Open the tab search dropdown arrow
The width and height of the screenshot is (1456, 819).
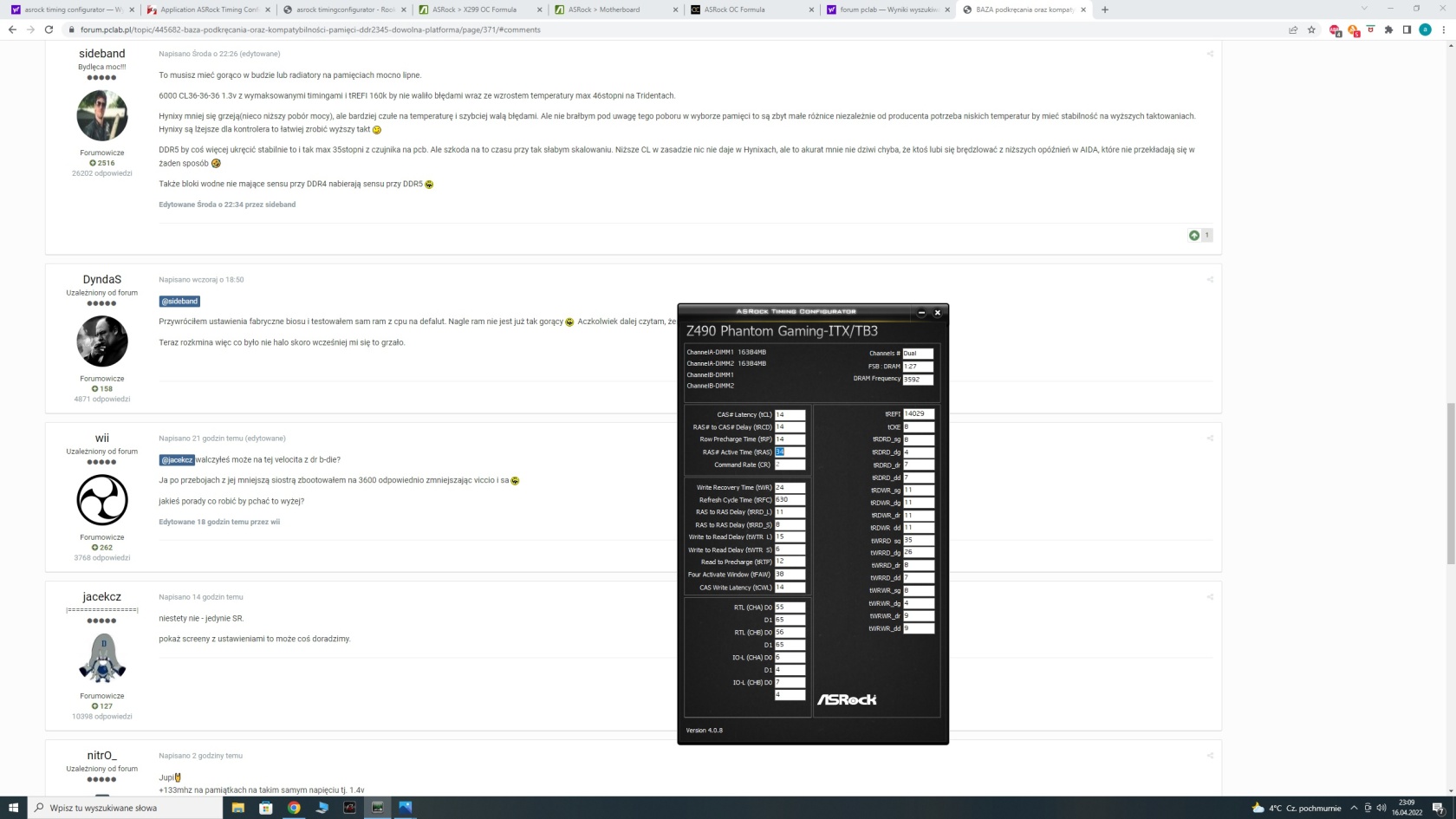point(1363,9)
